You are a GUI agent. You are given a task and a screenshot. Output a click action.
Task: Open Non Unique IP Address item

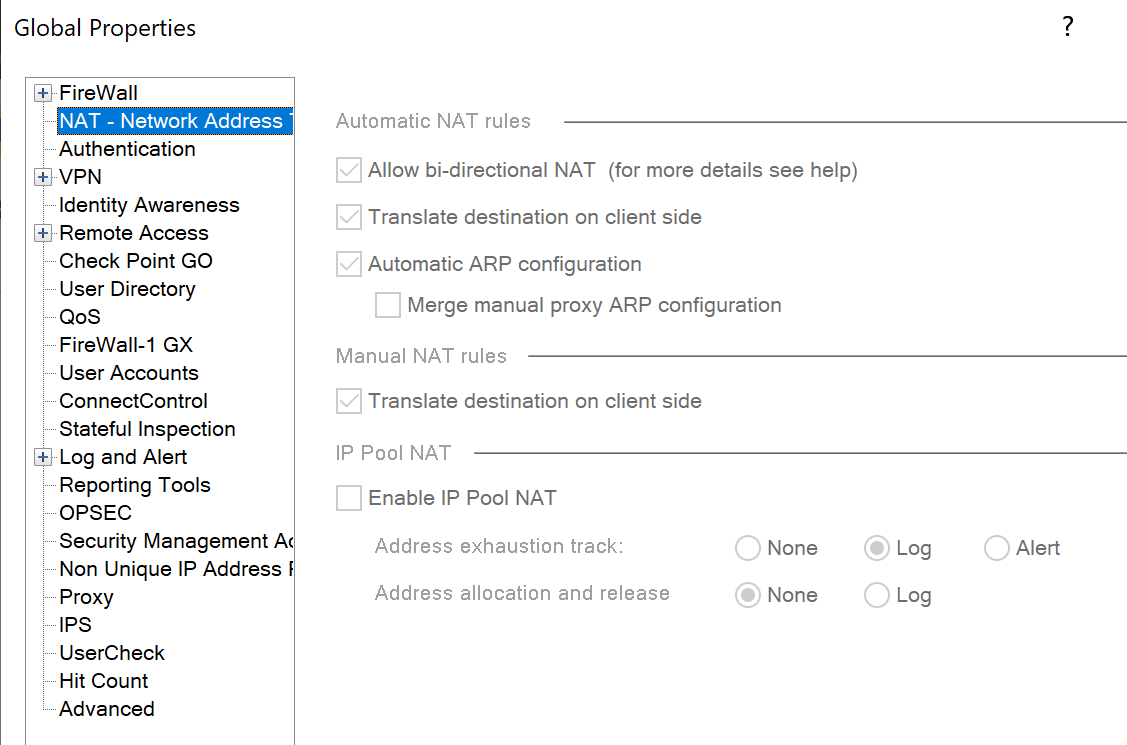pyautogui.click(x=176, y=569)
